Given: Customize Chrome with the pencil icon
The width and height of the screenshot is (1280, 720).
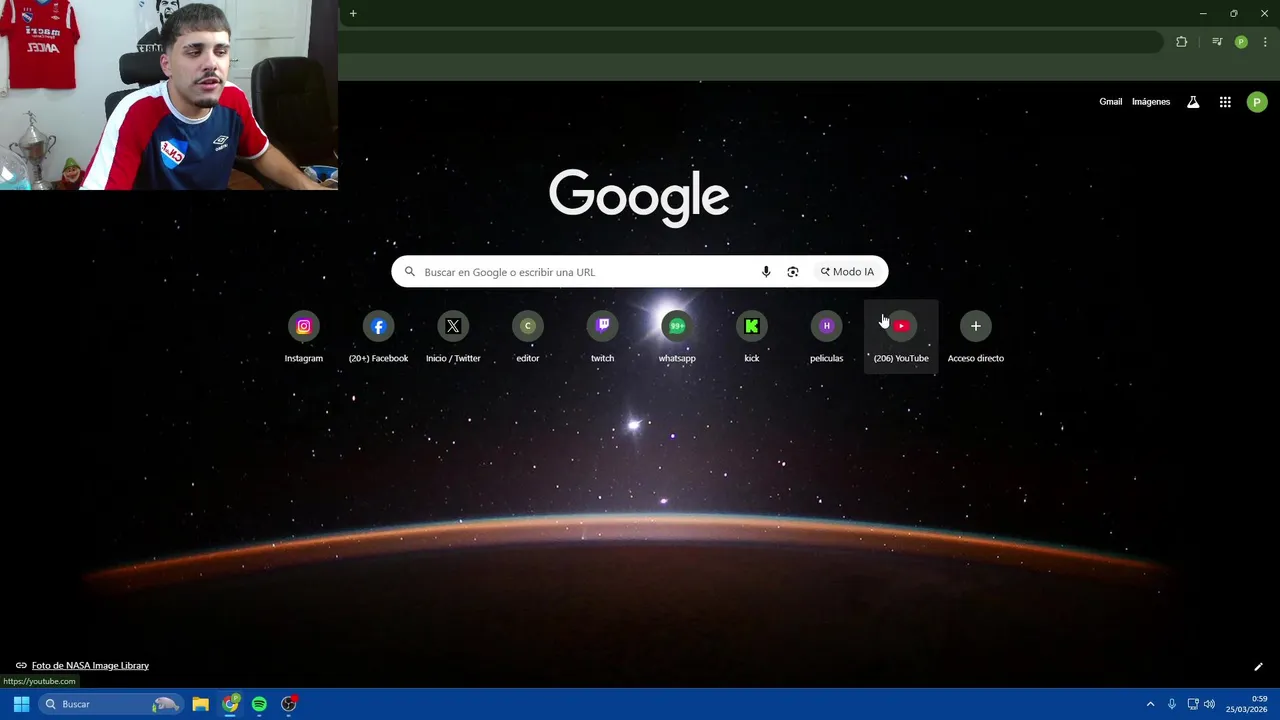Looking at the screenshot, I should [1258, 667].
